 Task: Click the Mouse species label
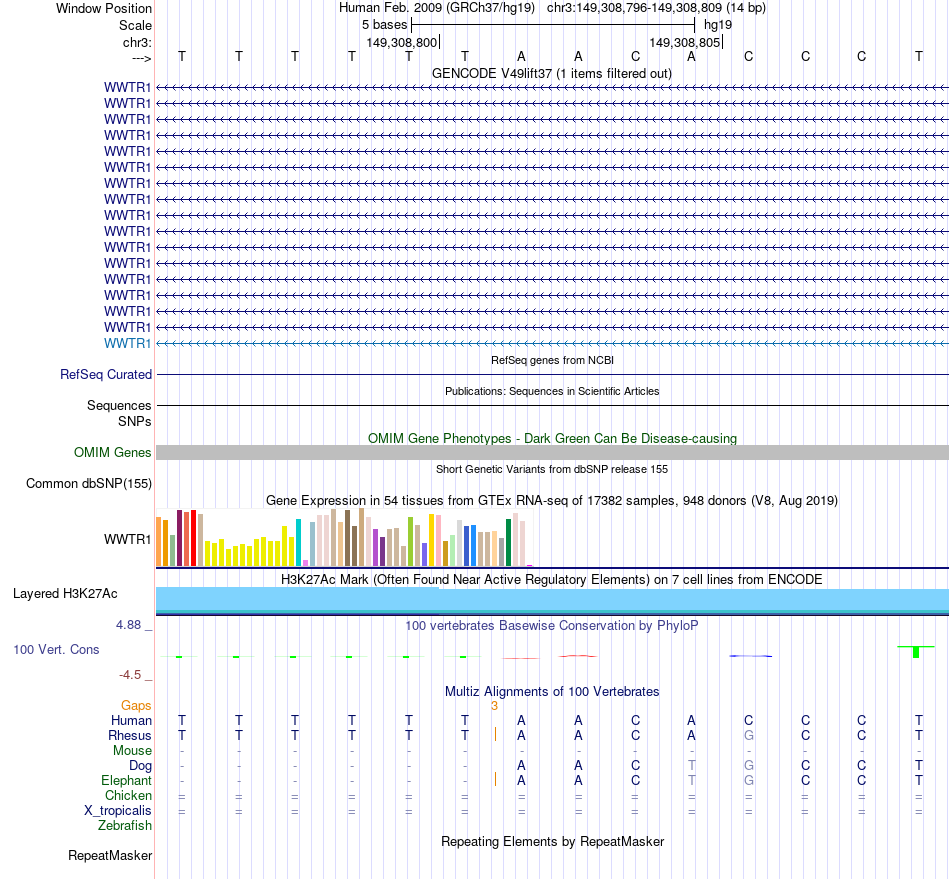point(132,751)
